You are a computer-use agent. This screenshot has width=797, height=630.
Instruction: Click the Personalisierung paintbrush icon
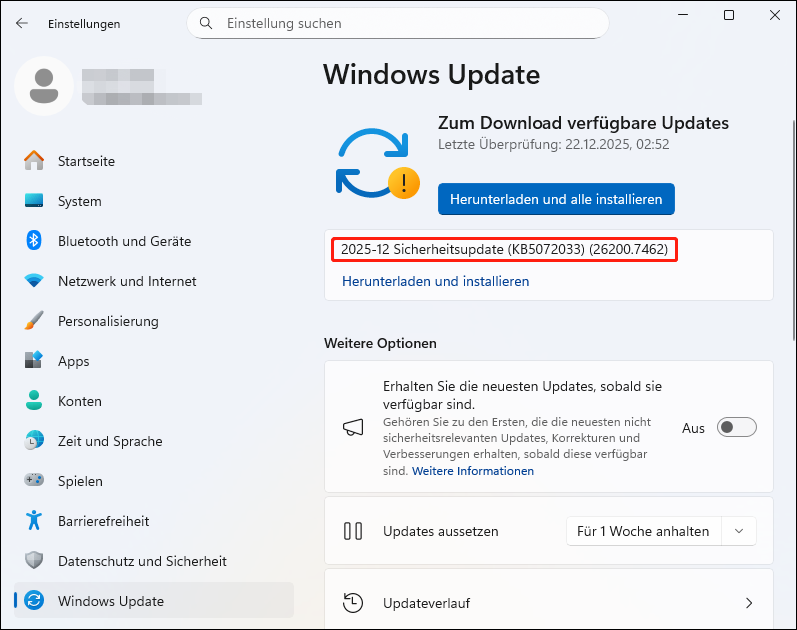click(x=34, y=320)
